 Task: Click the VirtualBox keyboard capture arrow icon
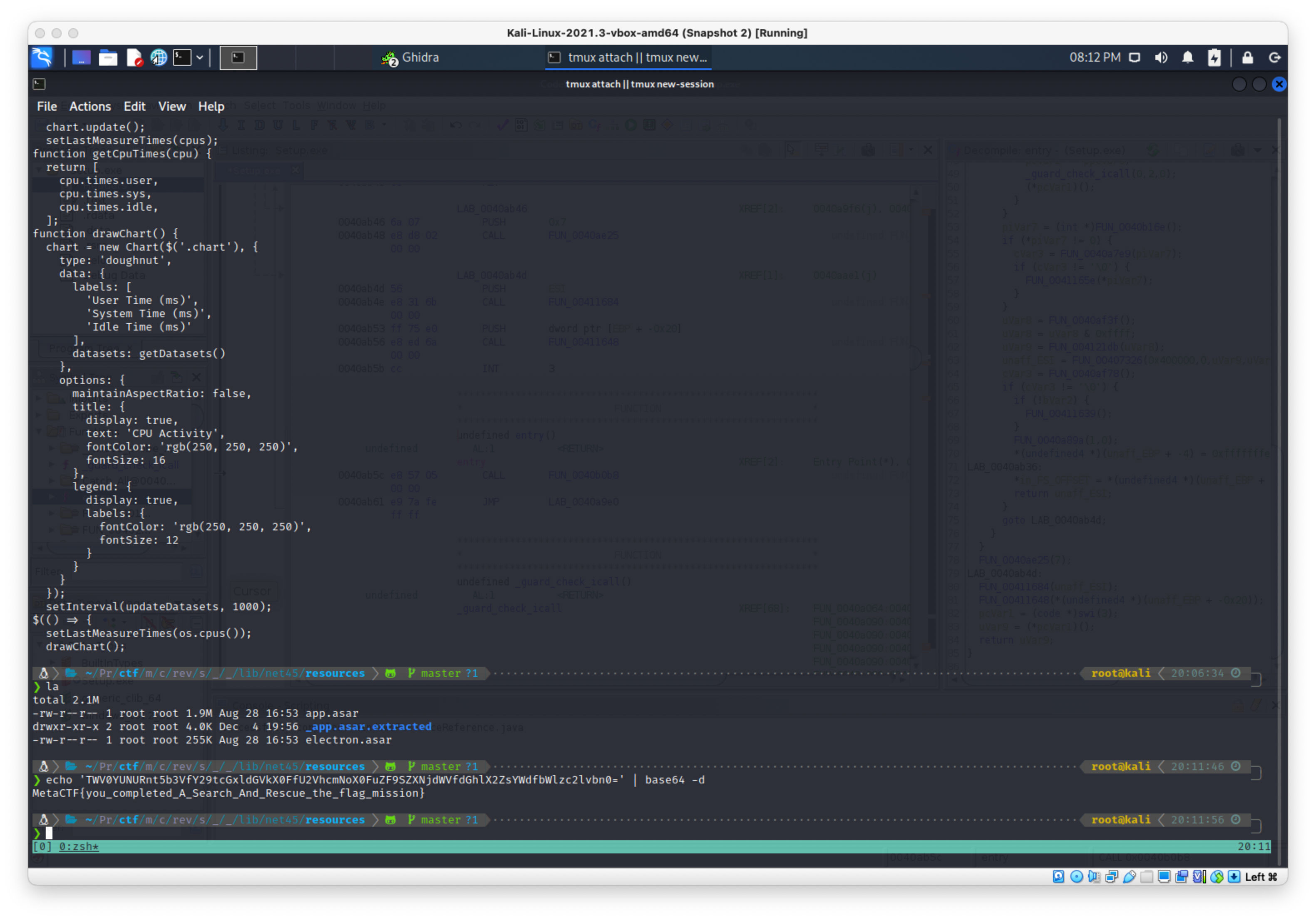pyautogui.click(x=1234, y=876)
